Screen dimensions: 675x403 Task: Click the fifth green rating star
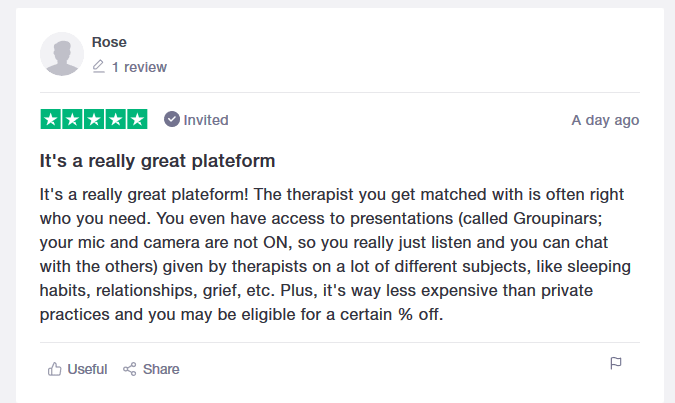coord(137,120)
